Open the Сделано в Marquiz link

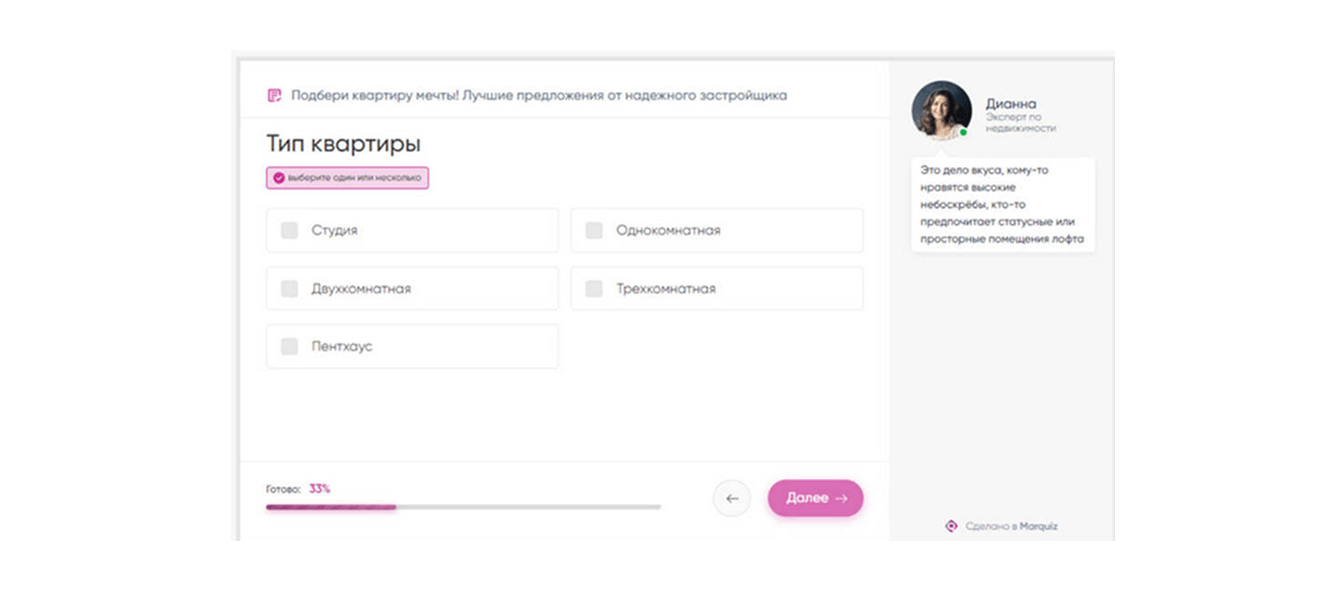tap(1010, 526)
